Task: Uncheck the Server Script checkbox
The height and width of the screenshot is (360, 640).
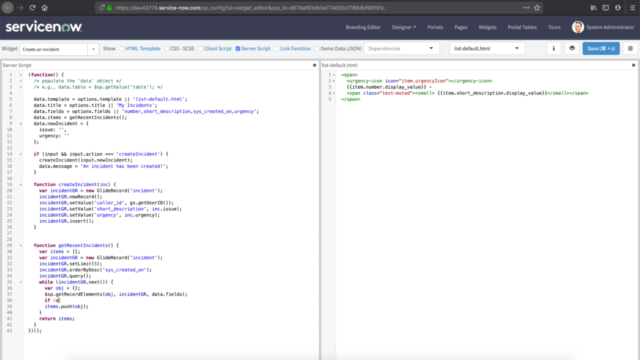Action: click(x=238, y=49)
